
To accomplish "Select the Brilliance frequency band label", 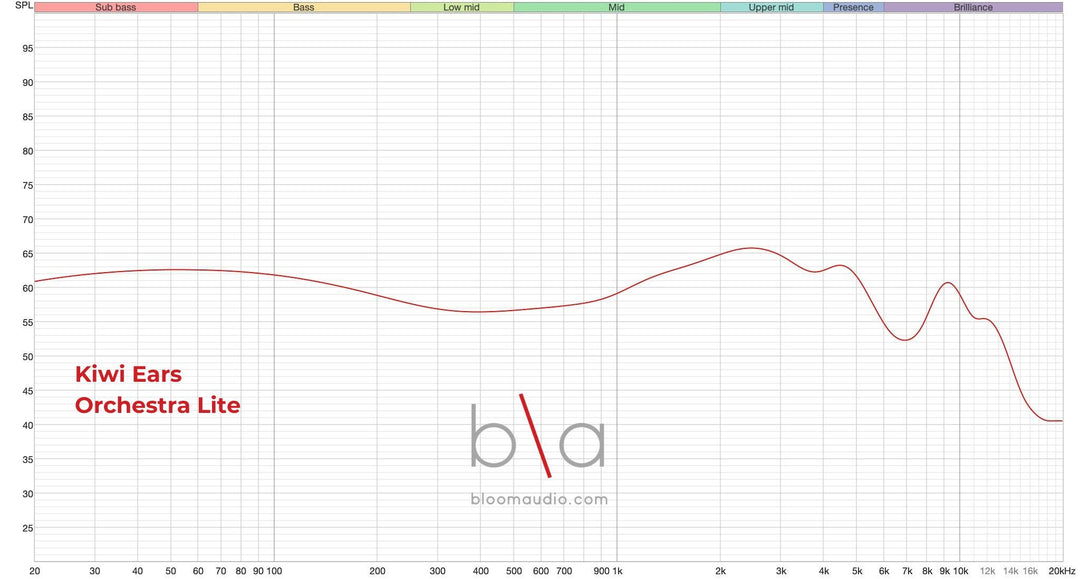I will (973, 8).
